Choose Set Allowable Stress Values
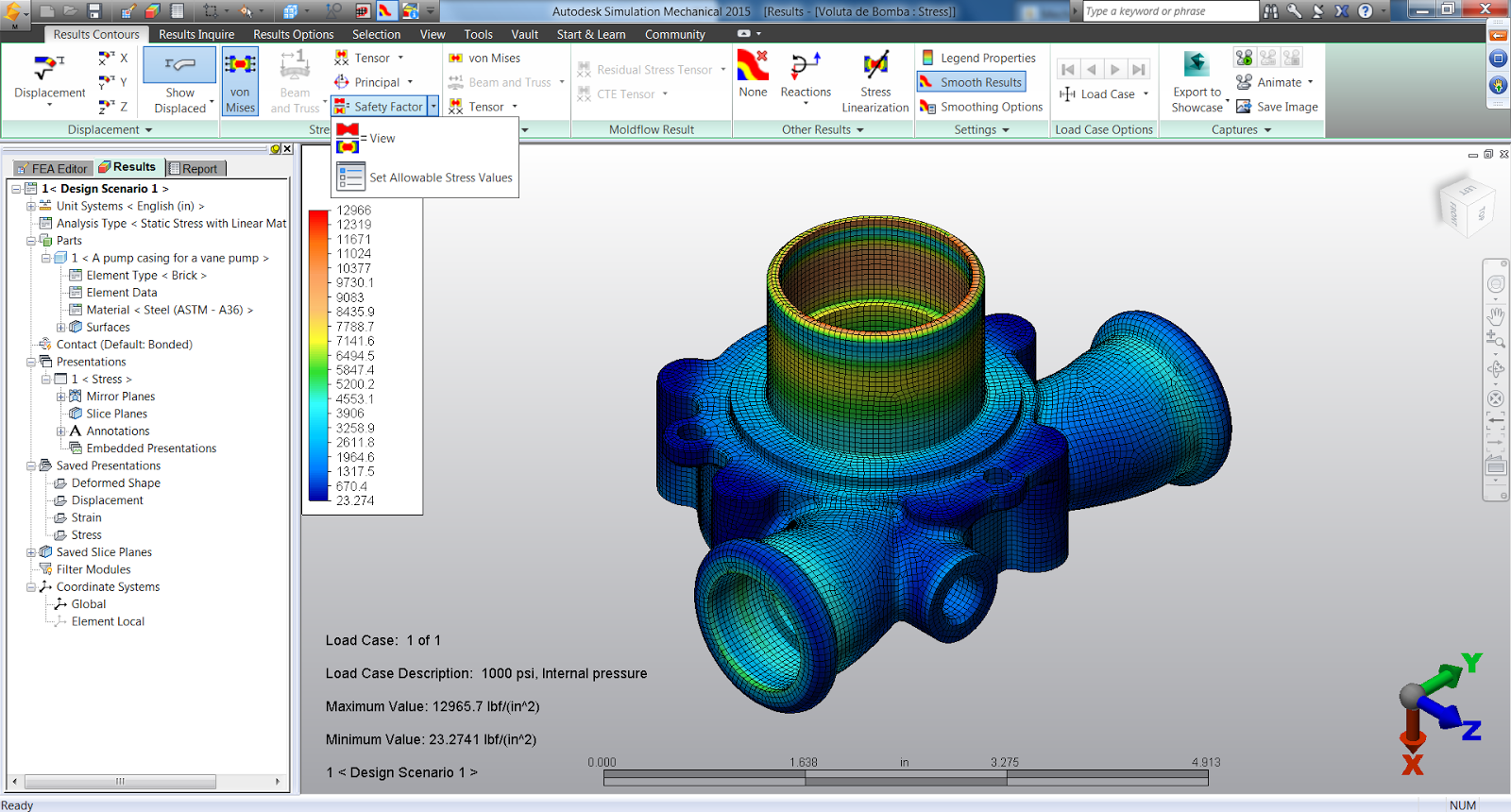The width and height of the screenshot is (1511, 812). tap(425, 178)
